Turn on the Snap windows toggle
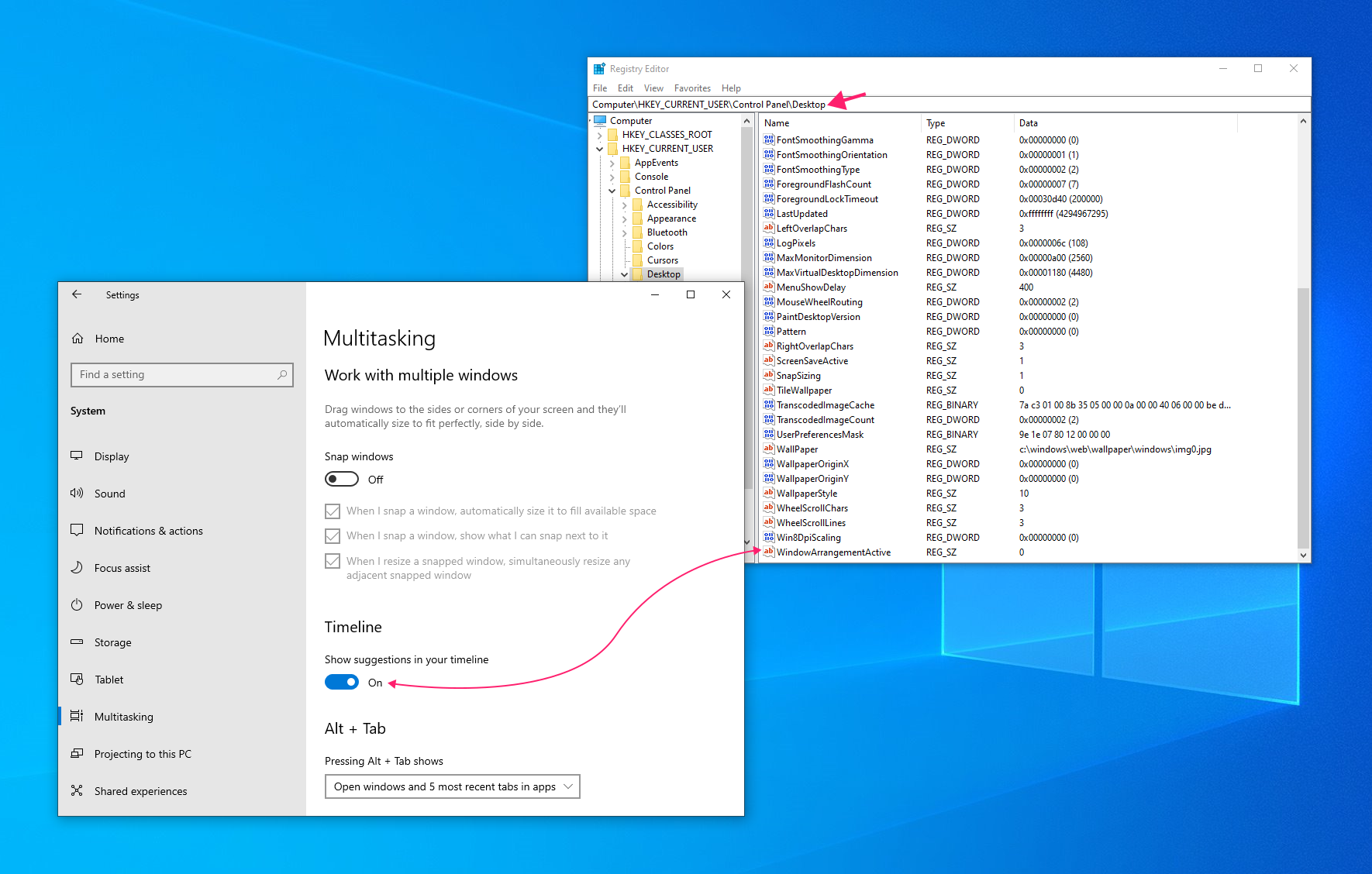 coord(342,479)
